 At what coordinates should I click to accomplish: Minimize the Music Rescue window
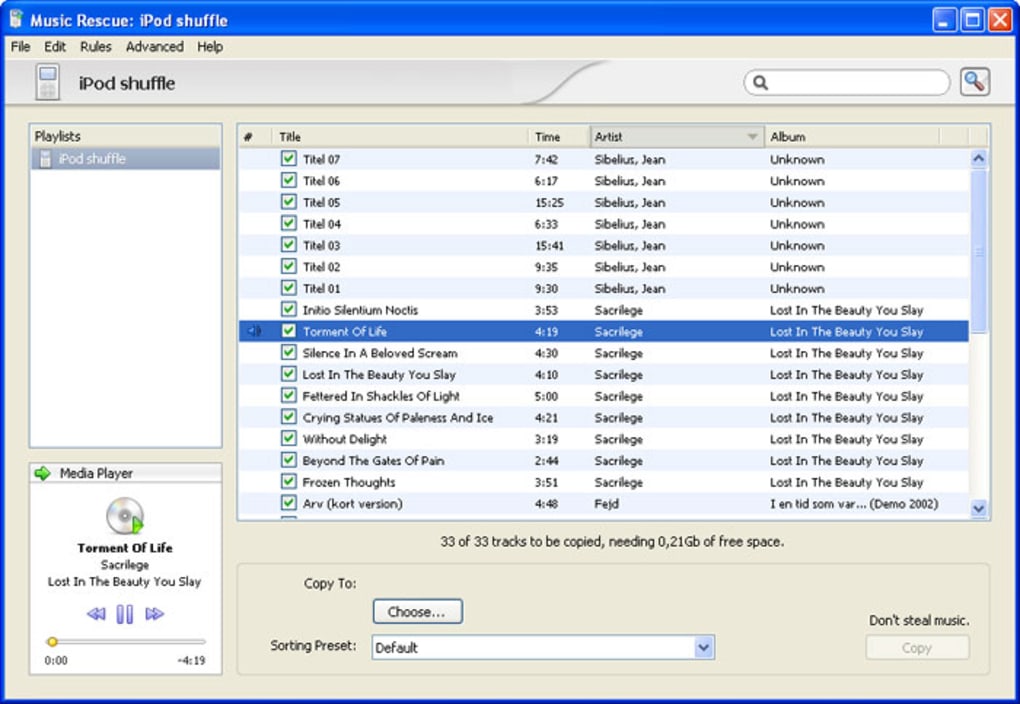[x=944, y=20]
